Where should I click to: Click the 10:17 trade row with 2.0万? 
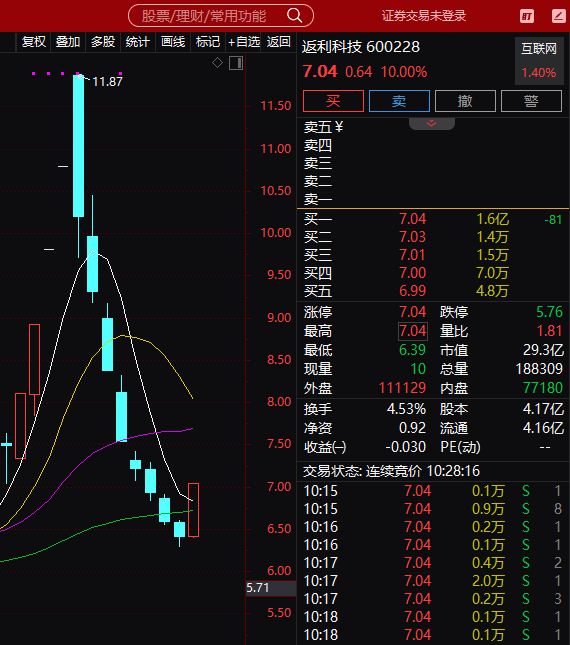coord(431,581)
